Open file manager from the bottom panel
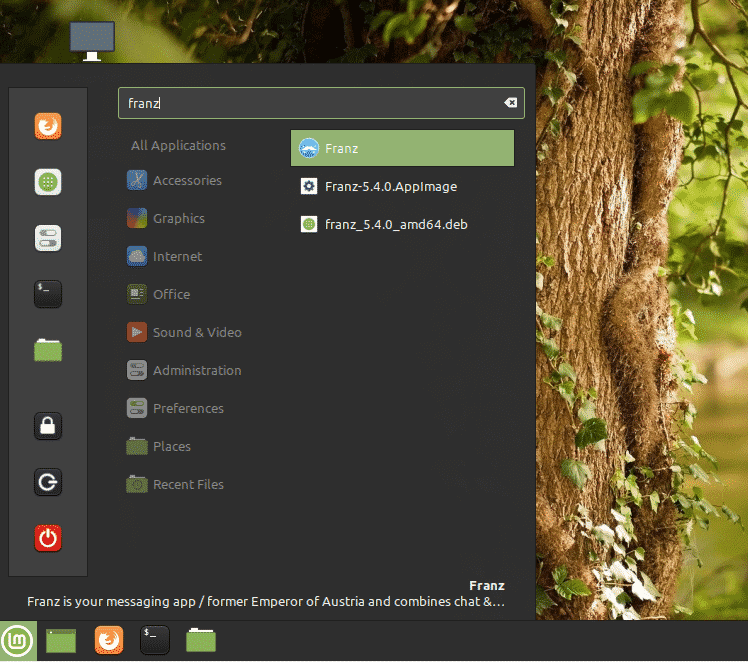Viewport: 748px width, 662px height. click(x=201, y=641)
